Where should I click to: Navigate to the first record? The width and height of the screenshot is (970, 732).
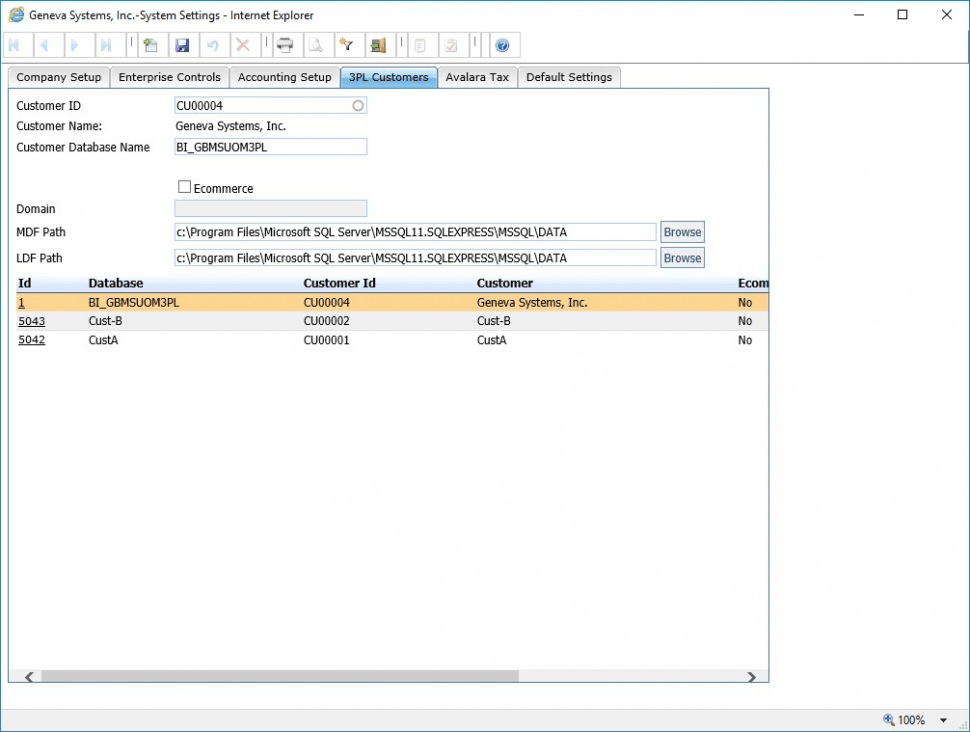coord(14,44)
